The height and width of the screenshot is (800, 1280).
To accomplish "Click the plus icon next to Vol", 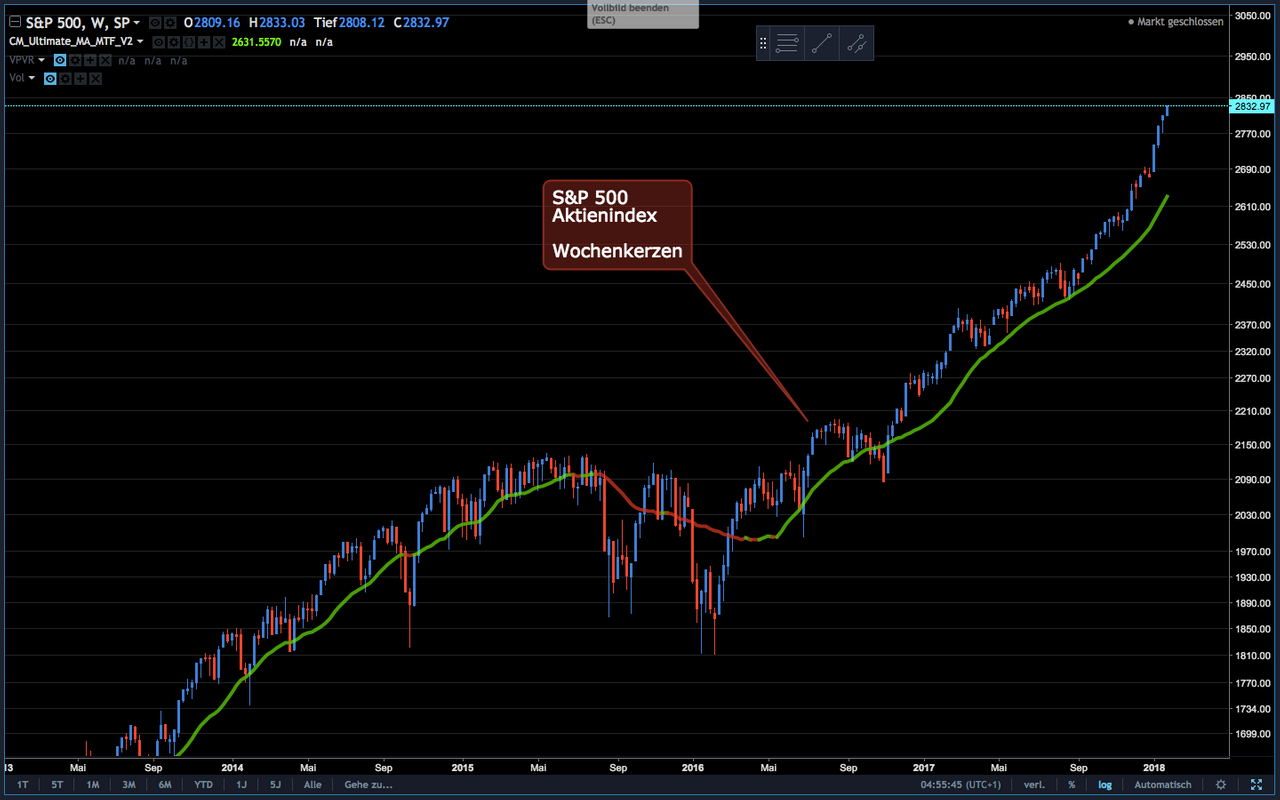I will click(80, 78).
